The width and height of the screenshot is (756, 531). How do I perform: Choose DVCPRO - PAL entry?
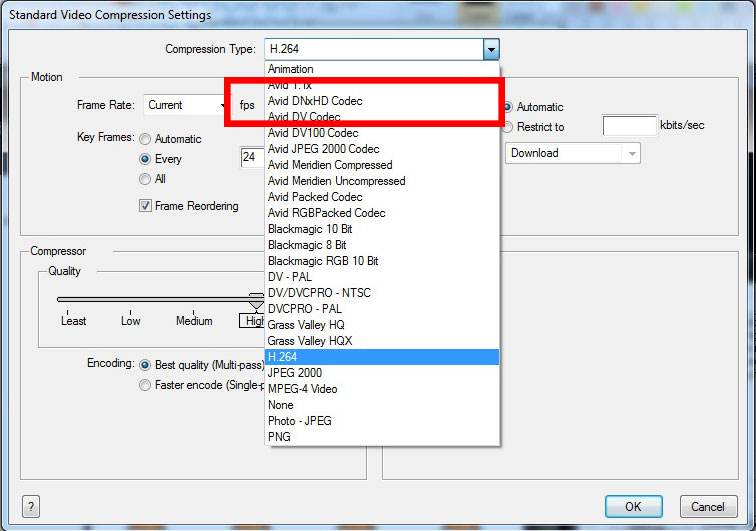coord(382,309)
